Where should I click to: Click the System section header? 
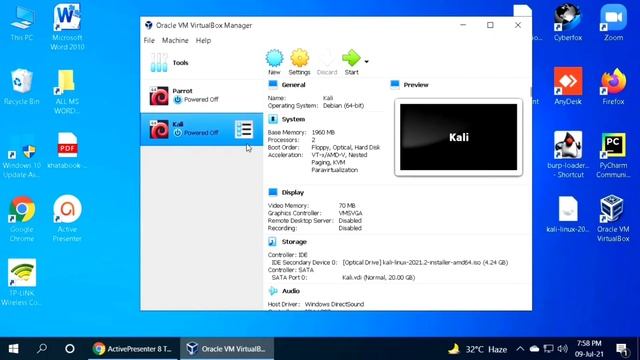[x=293, y=119]
